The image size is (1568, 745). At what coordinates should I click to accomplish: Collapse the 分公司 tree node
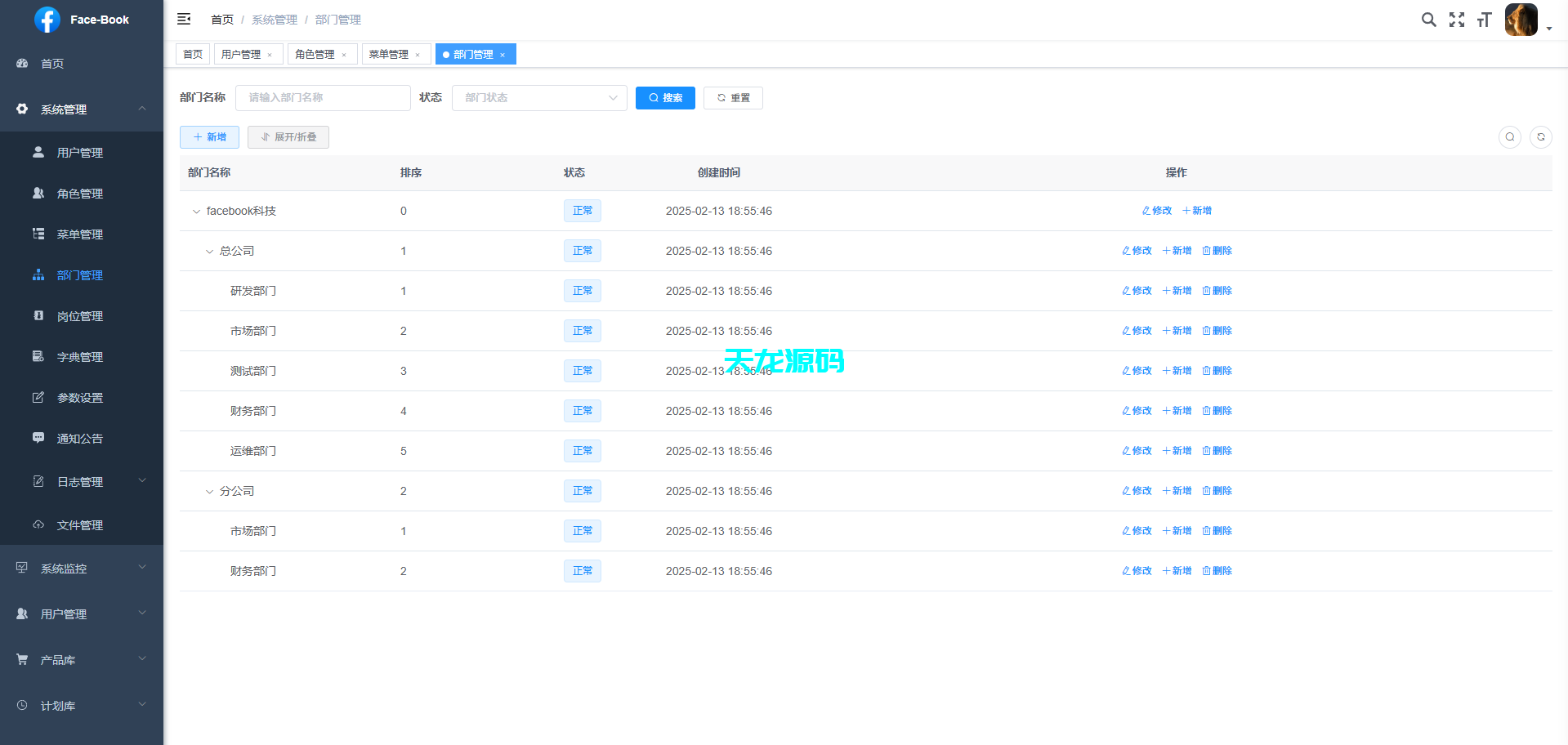click(209, 491)
